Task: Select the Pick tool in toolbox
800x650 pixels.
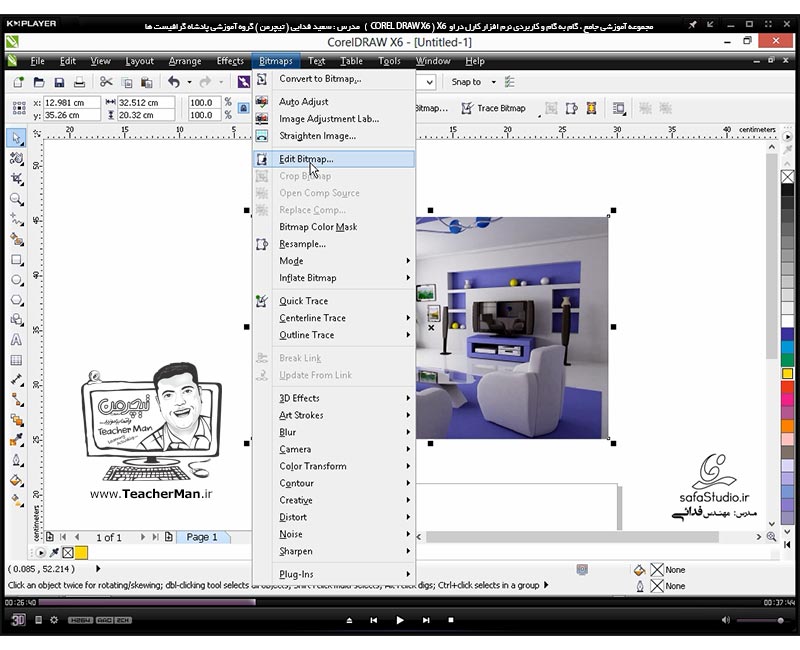Action: pos(16,138)
